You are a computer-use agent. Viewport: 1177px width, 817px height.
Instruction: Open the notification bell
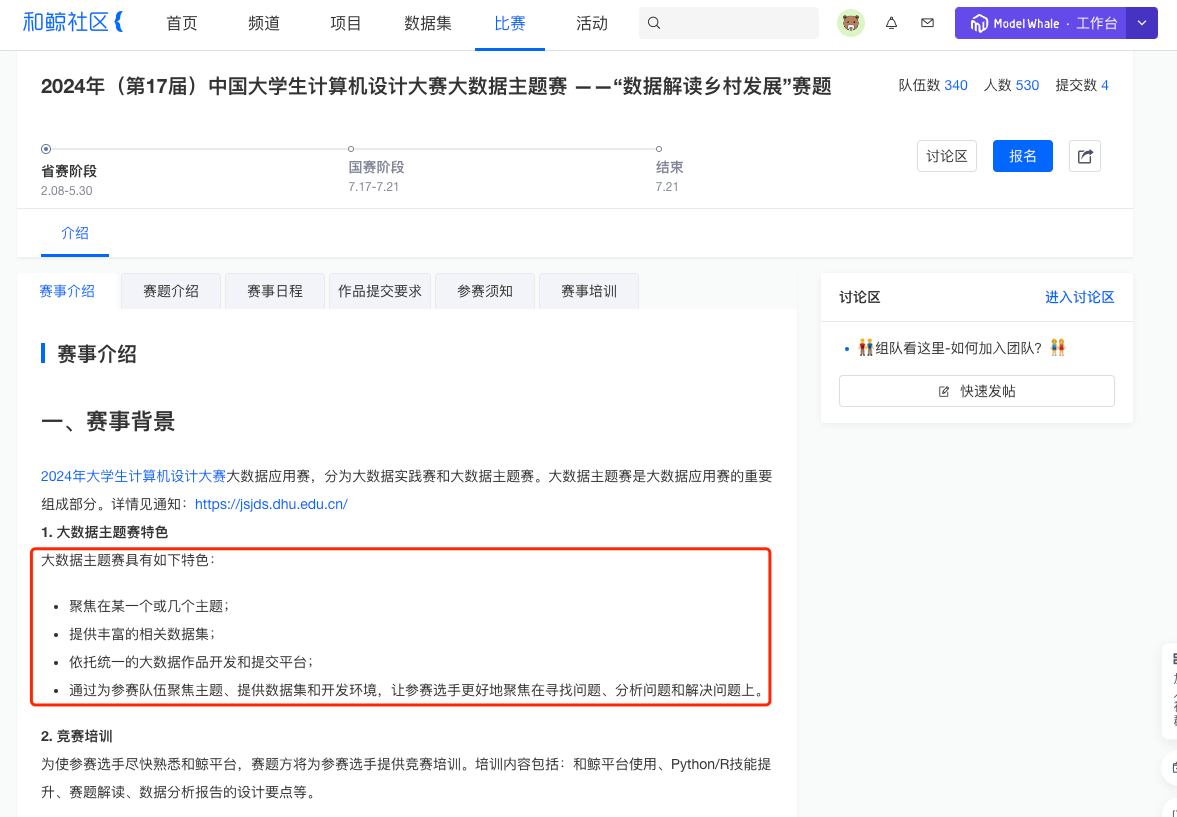coord(891,23)
